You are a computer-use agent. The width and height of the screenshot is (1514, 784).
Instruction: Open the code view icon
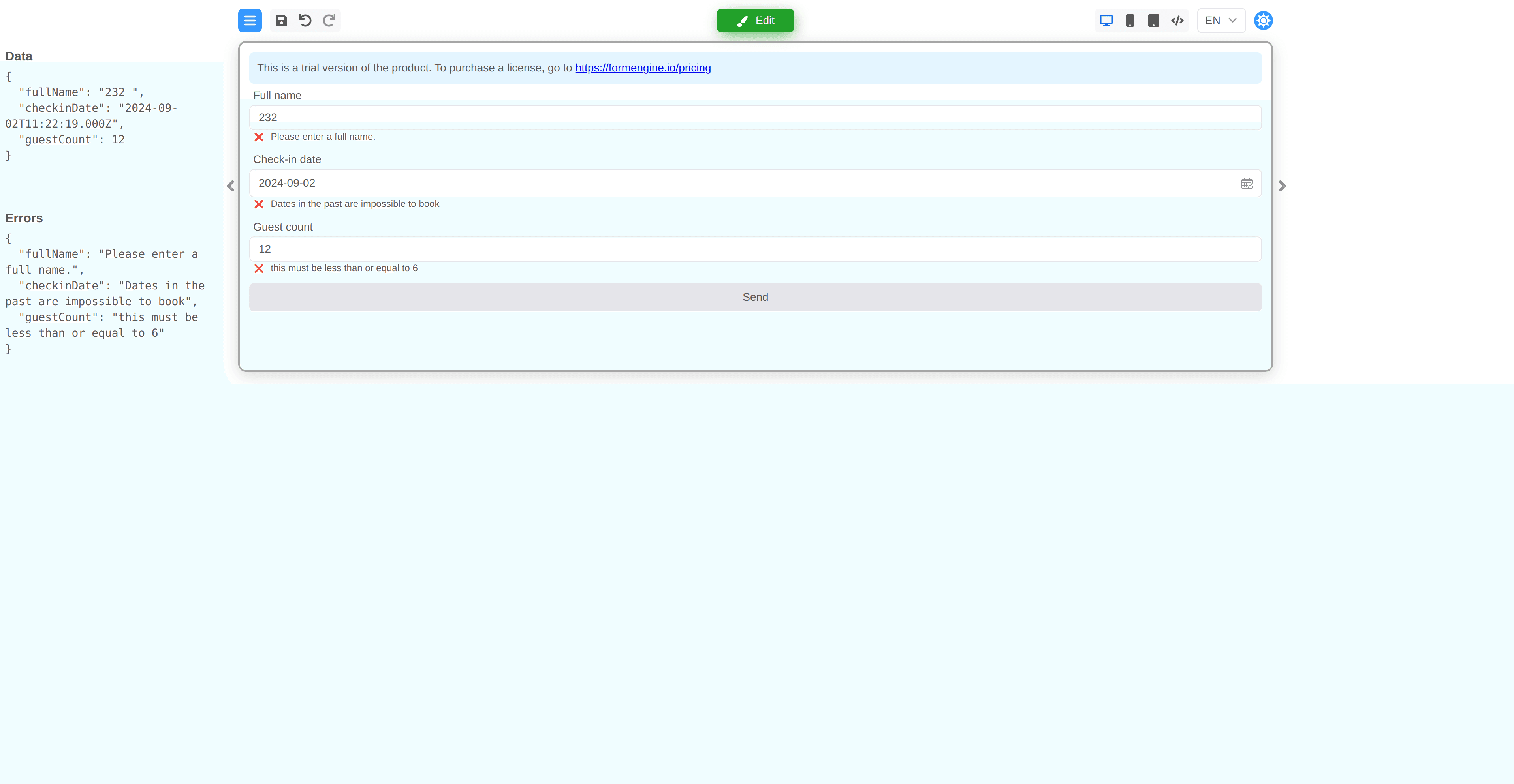tap(1177, 21)
